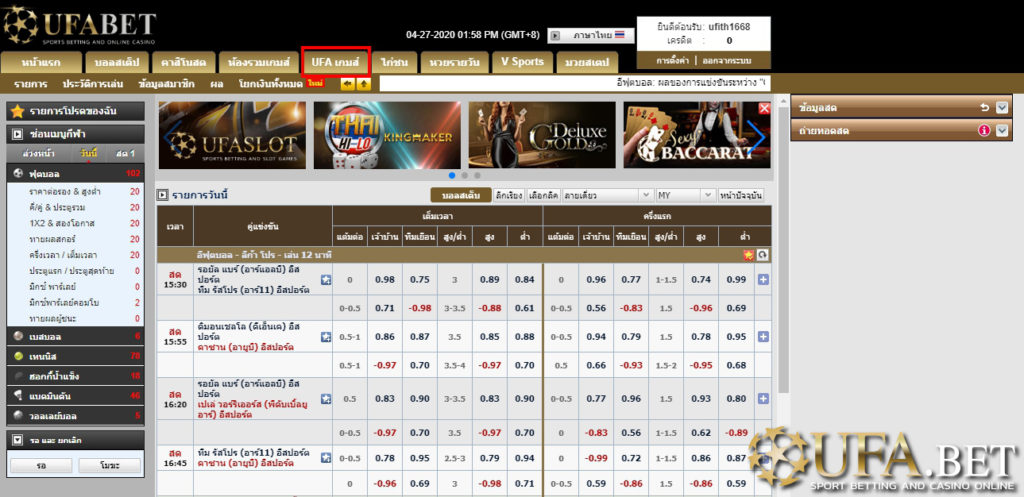Click ออกจากระบบ logout link
The image size is (1024, 497).
[727, 61]
